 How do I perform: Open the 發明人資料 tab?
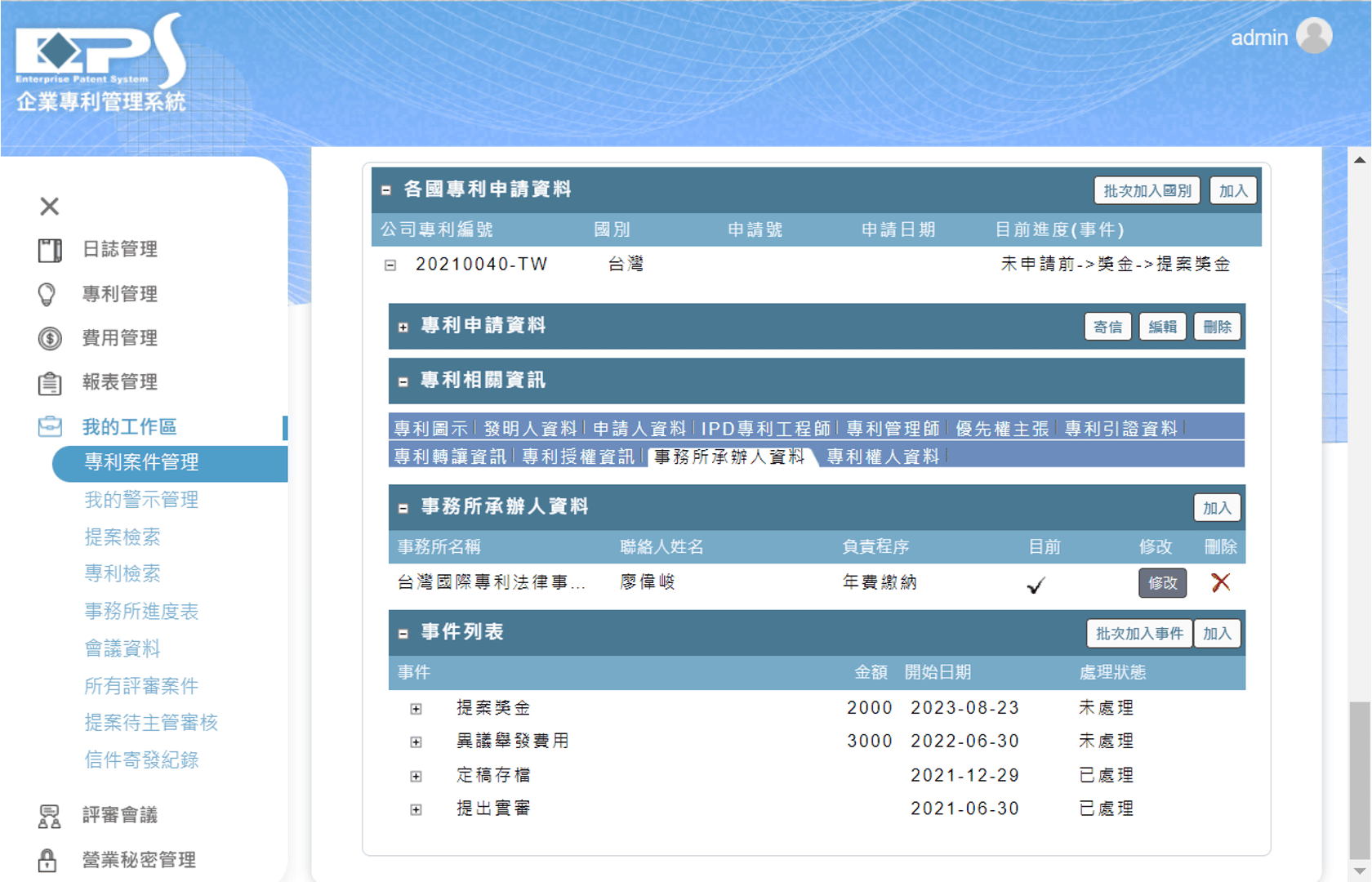pyautogui.click(x=529, y=429)
